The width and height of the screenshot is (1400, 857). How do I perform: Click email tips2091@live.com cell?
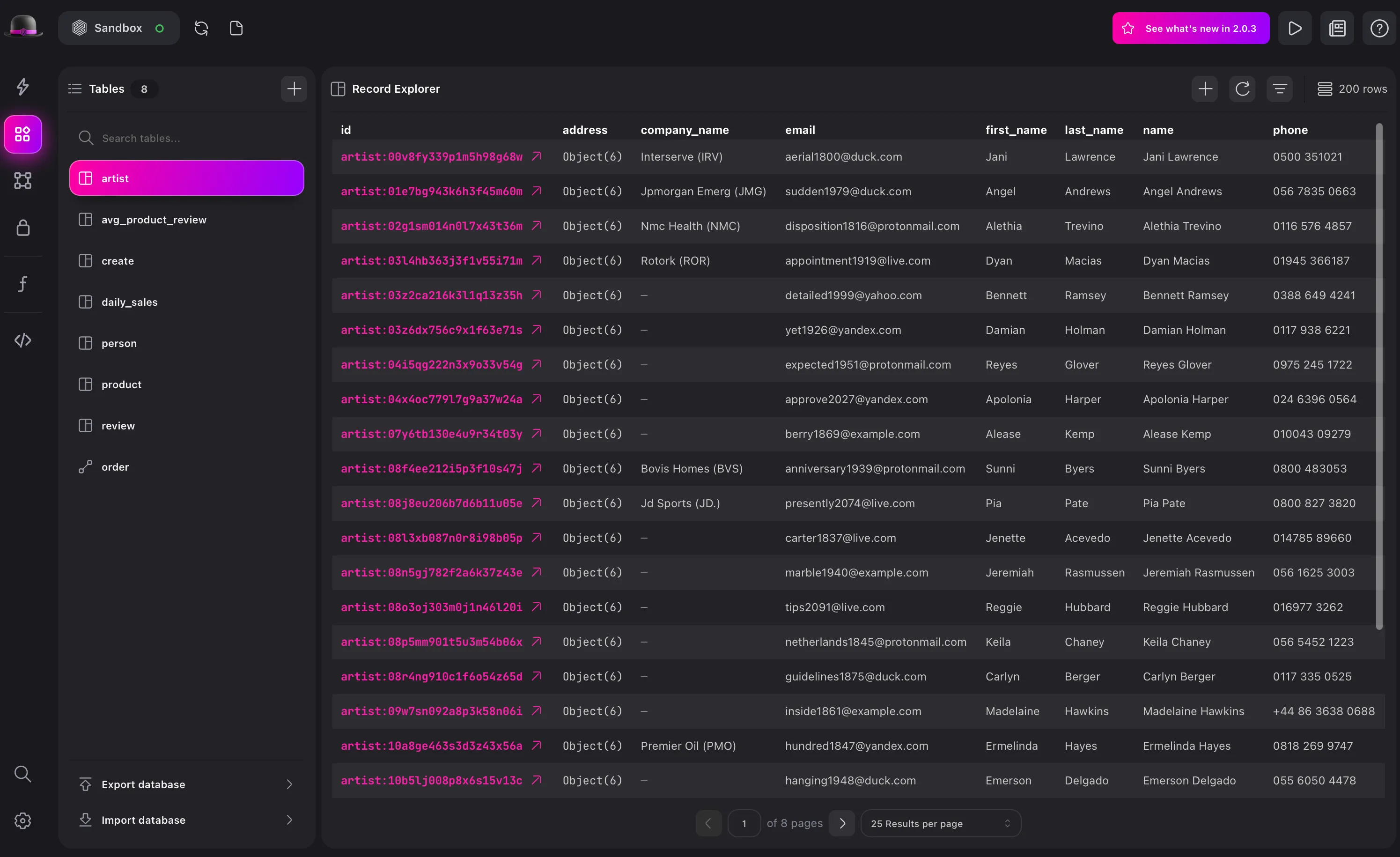(x=835, y=607)
